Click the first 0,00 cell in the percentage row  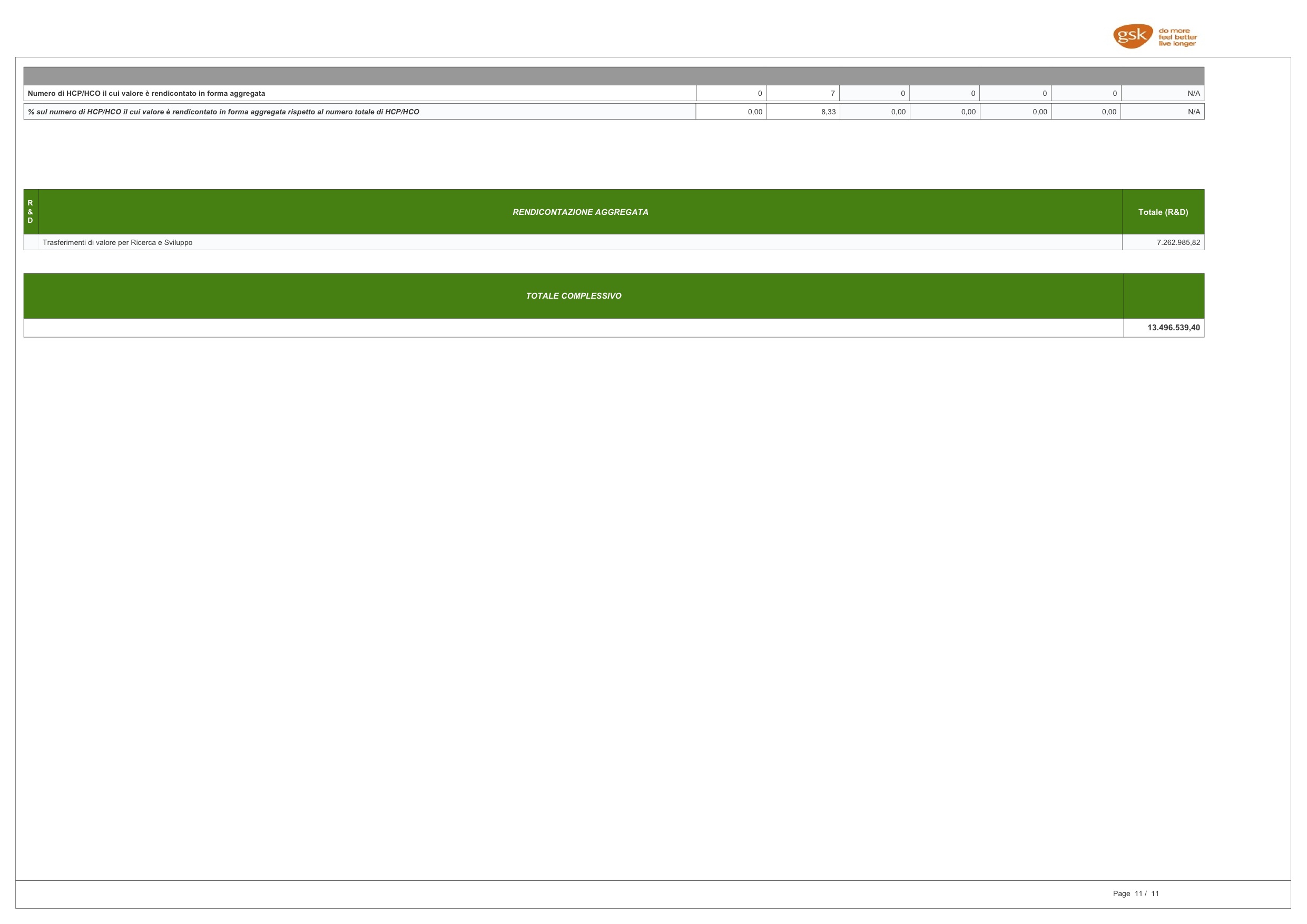(x=754, y=112)
